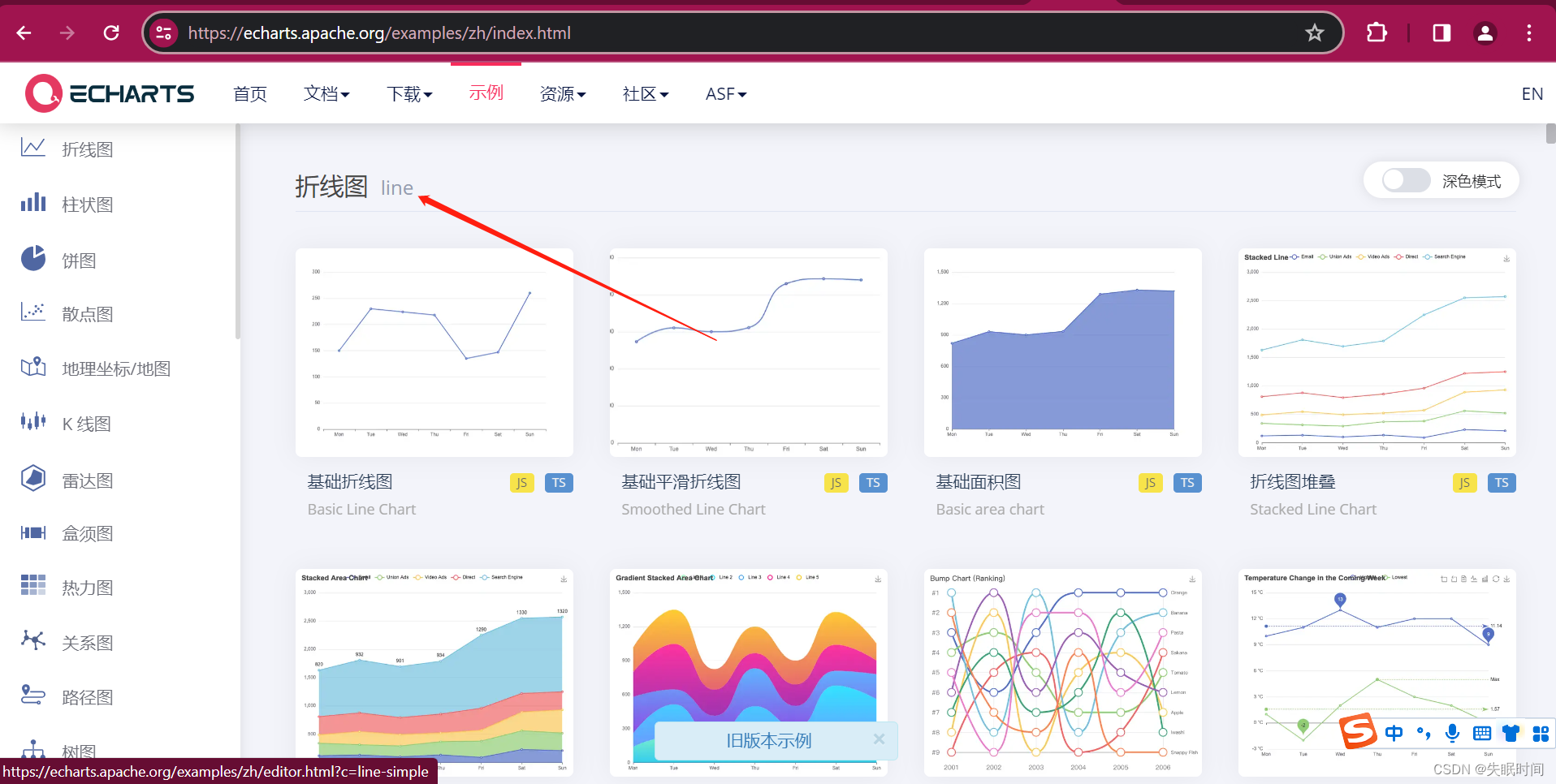The image size is (1556, 784).
Task: Click the 基础面积图 title
Action: (x=979, y=482)
